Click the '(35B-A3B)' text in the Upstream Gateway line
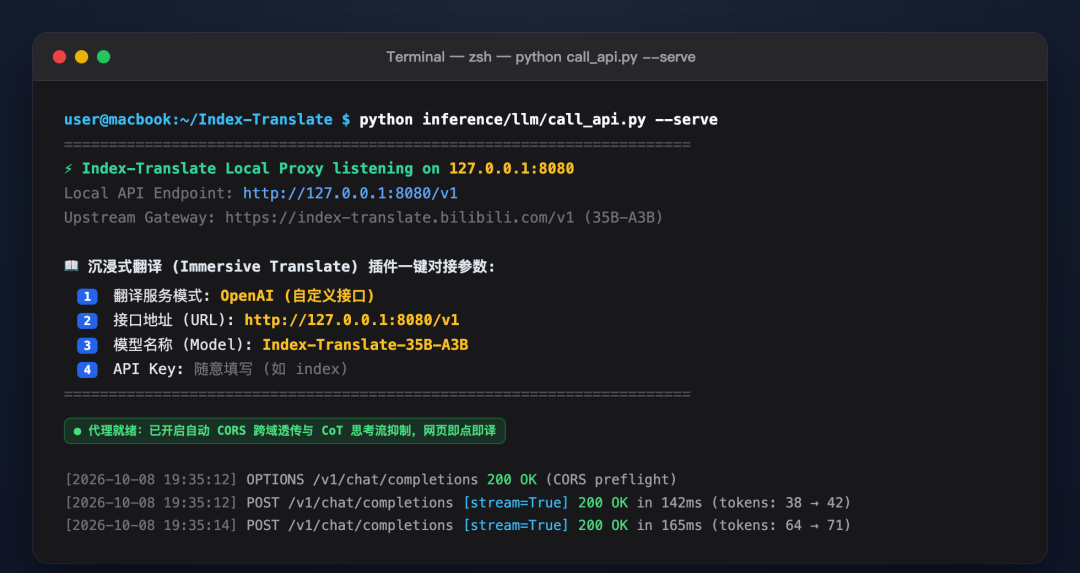The height and width of the screenshot is (573, 1080). [x=623, y=218]
